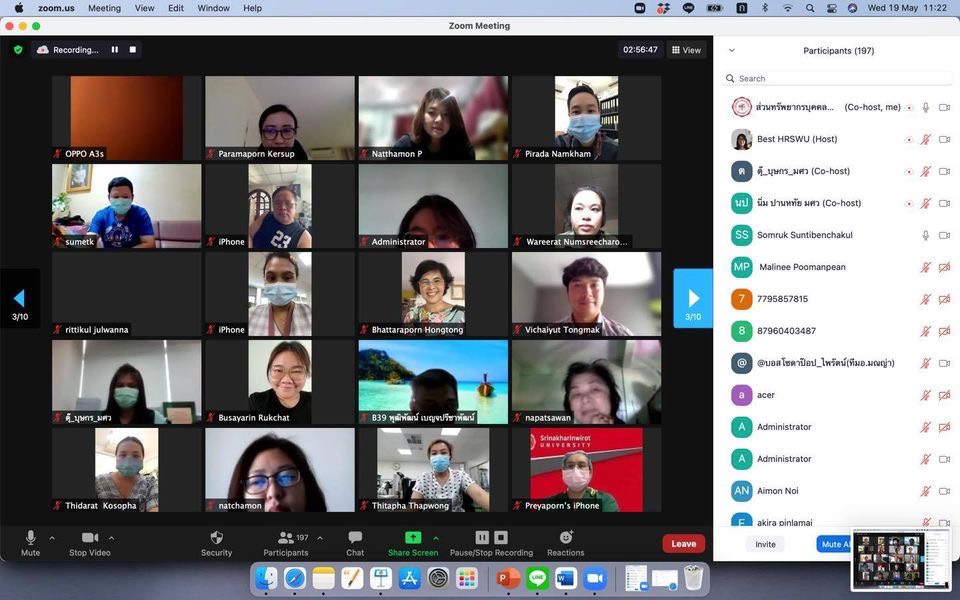Toggle the Mute microphone button
The image size is (960, 600).
coord(30,538)
